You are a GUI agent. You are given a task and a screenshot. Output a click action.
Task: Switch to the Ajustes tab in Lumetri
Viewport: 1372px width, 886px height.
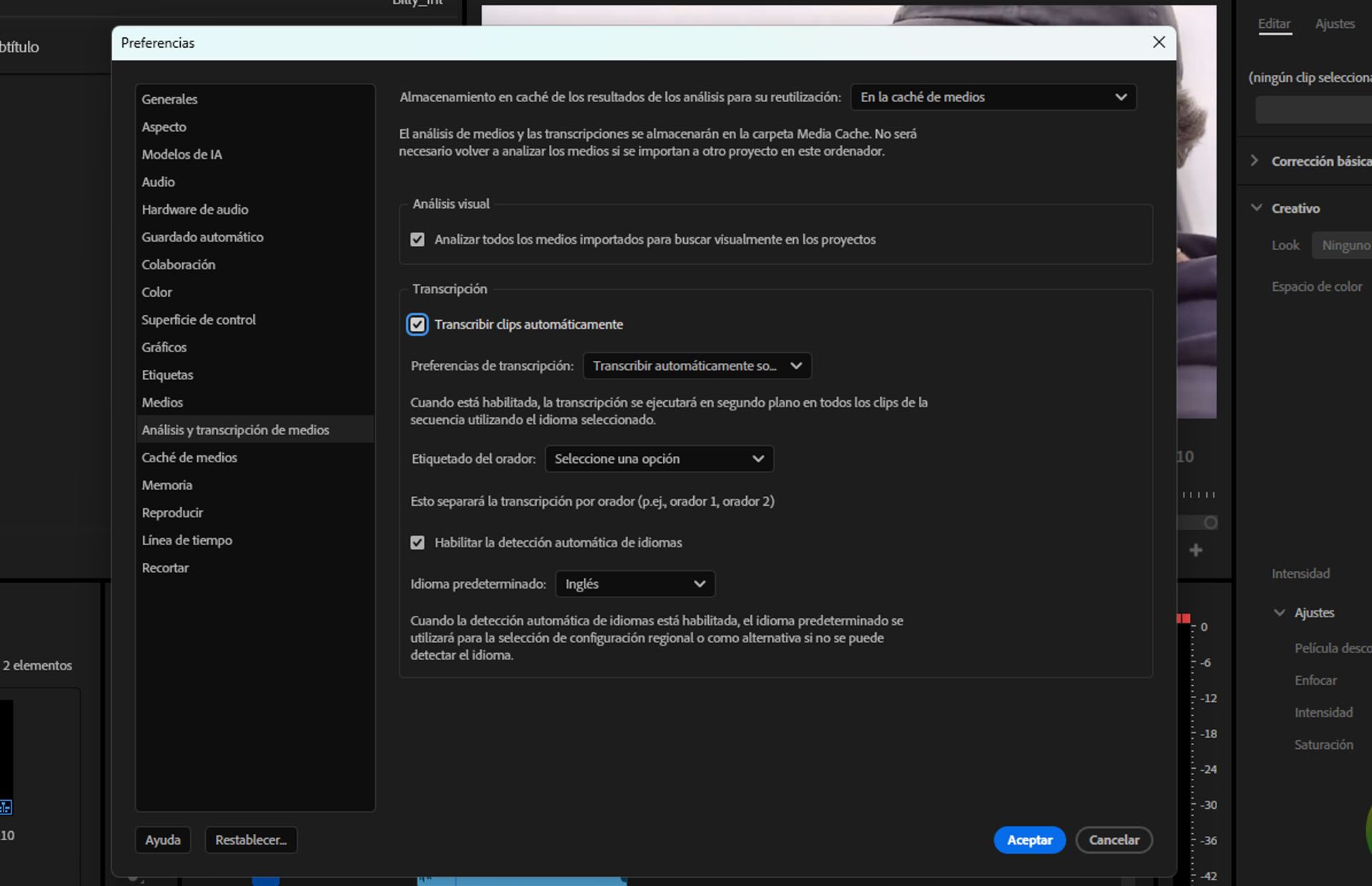point(1334,24)
